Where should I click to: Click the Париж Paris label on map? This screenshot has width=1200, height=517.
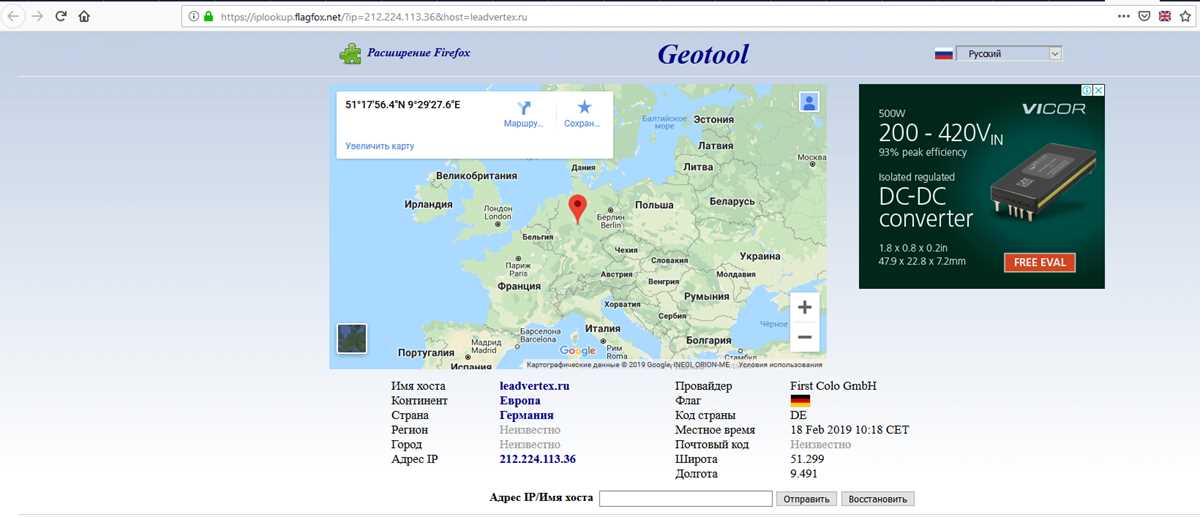click(518, 267)
